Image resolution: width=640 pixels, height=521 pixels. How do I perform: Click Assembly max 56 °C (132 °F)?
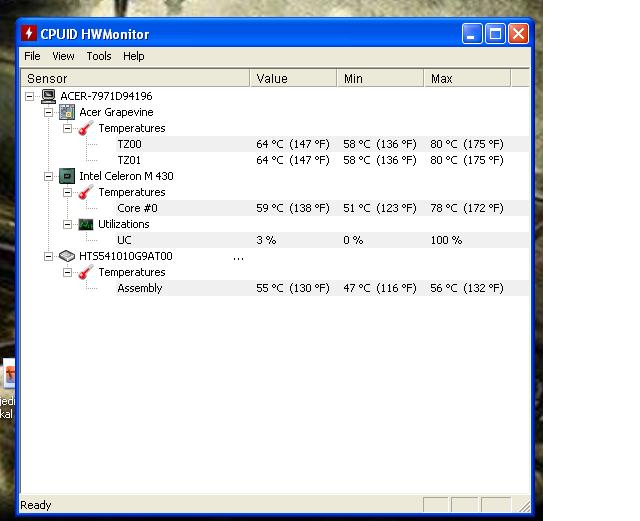467,288
